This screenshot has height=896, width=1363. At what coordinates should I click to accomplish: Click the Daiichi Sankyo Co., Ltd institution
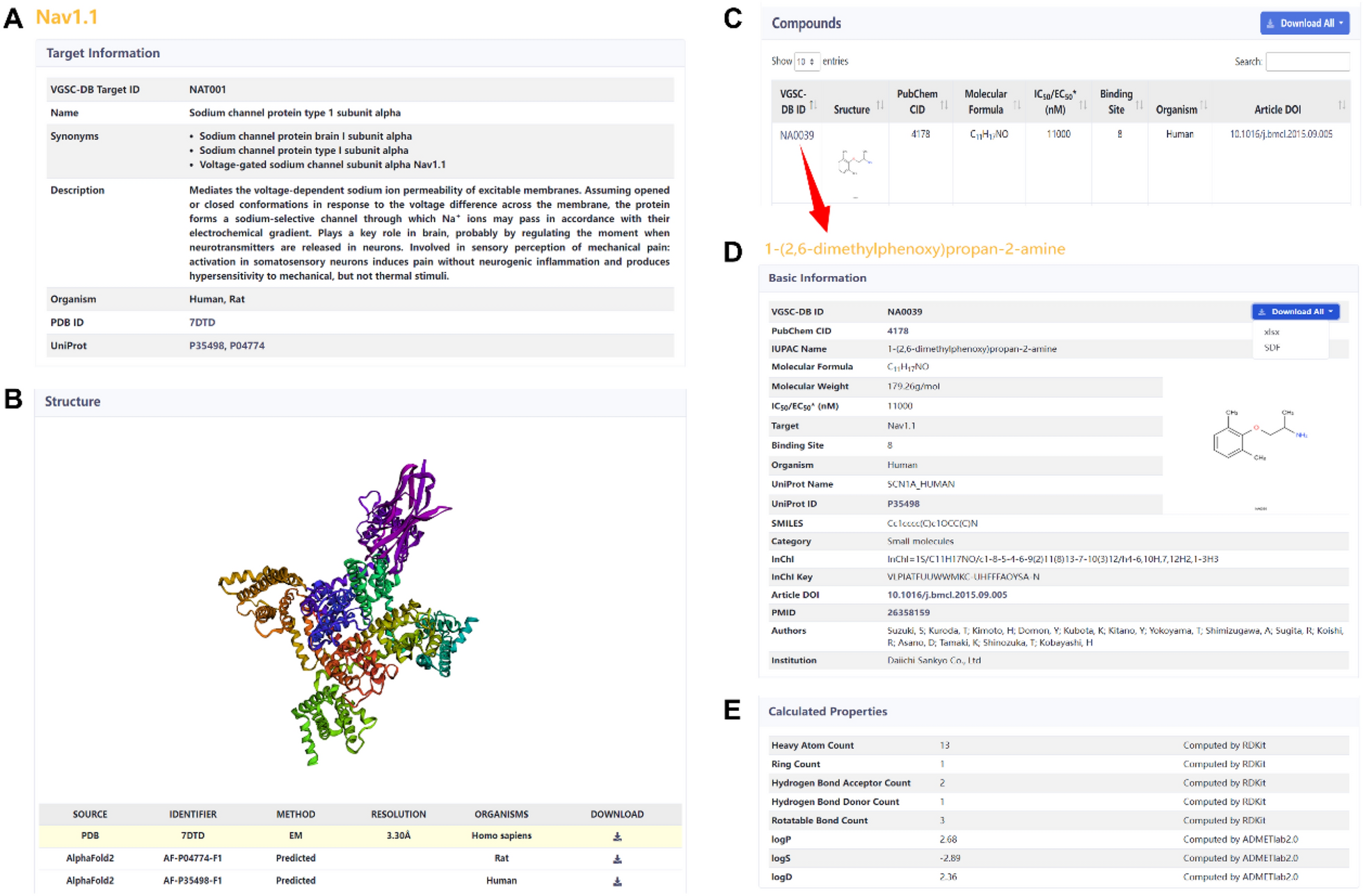coord(934,660)
